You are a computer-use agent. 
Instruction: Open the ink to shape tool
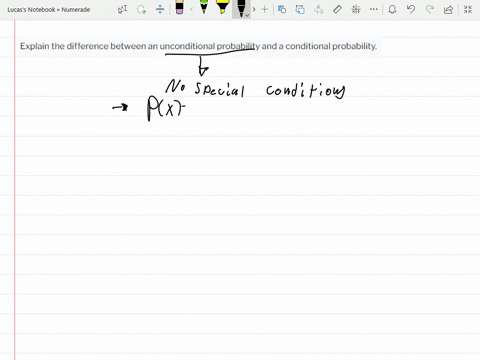[x=300, y=9]
